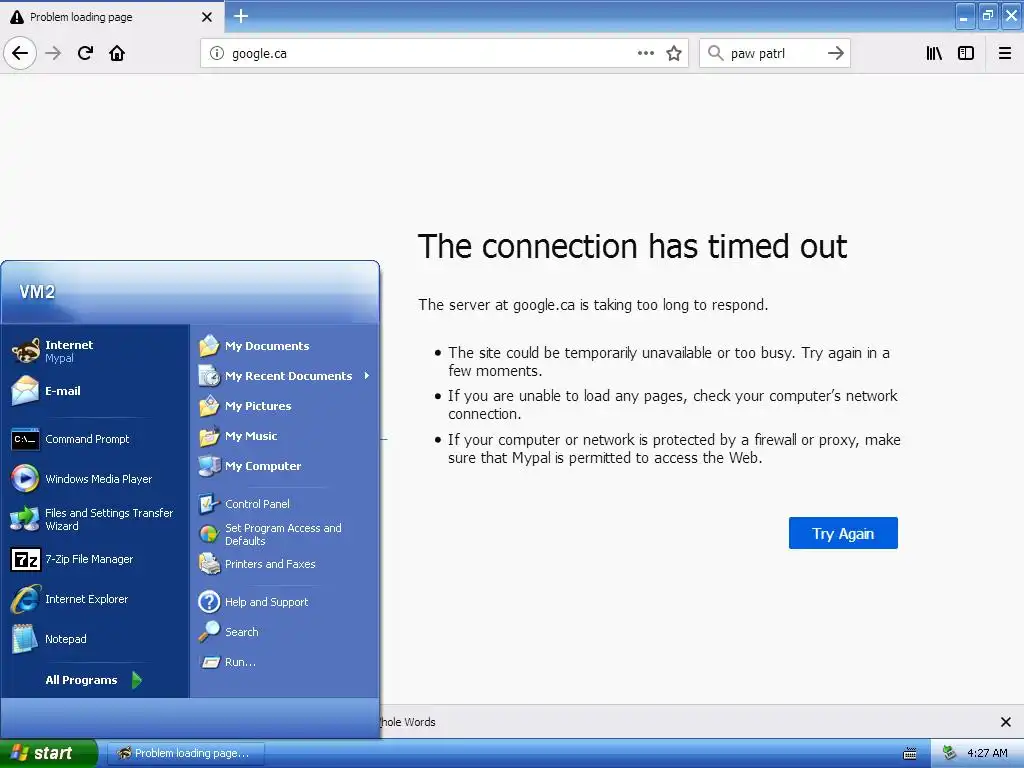This screenshot has height=768, width=1024.
Task: Open My Documents
Action: click(x=285, y=346)
